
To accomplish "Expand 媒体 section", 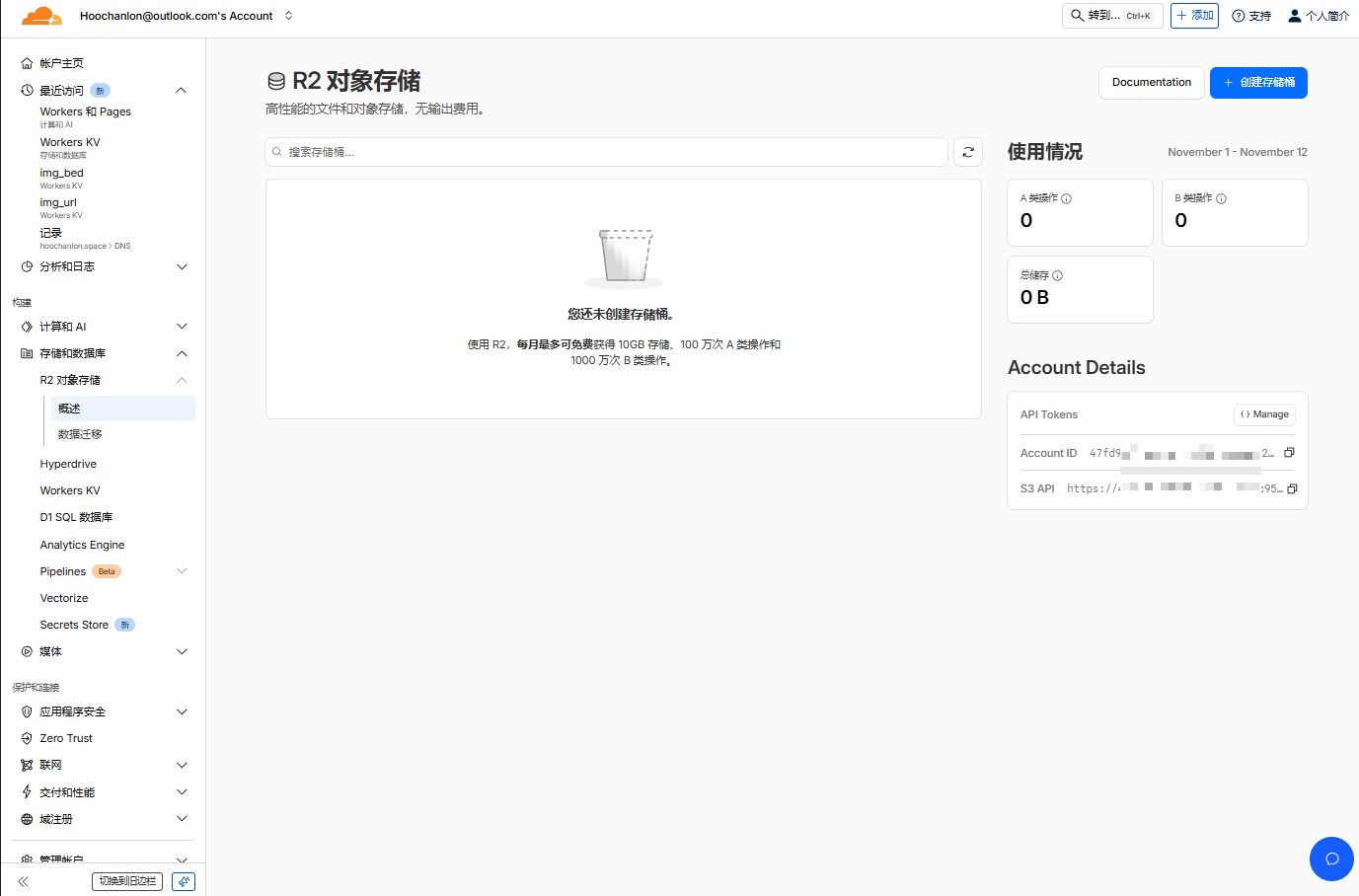I will click(x=182, y=651).
